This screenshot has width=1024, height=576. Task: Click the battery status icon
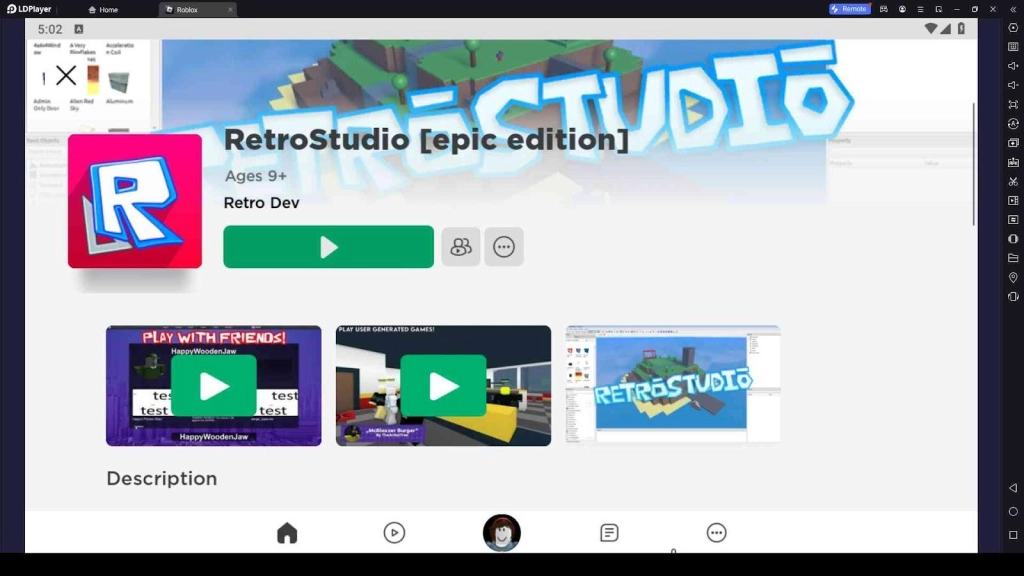961,29
